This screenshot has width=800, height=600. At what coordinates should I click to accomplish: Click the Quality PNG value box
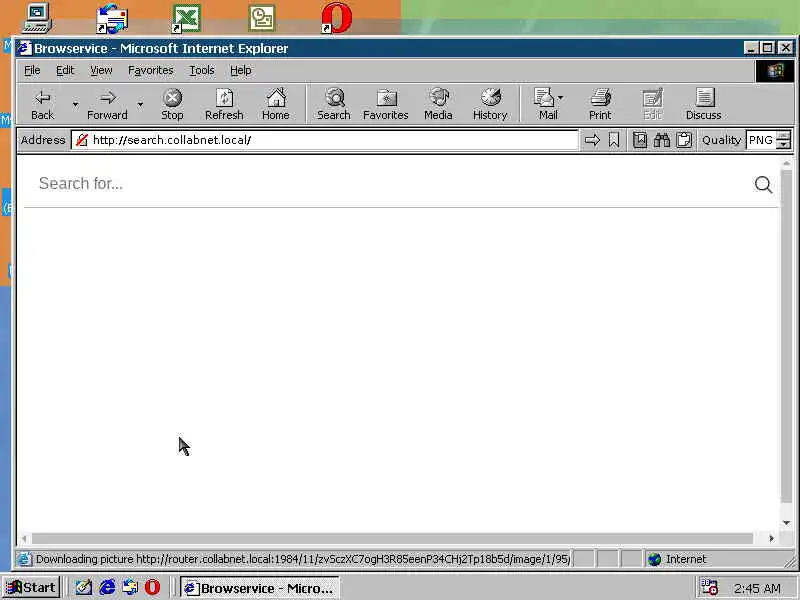click(761, 140)
